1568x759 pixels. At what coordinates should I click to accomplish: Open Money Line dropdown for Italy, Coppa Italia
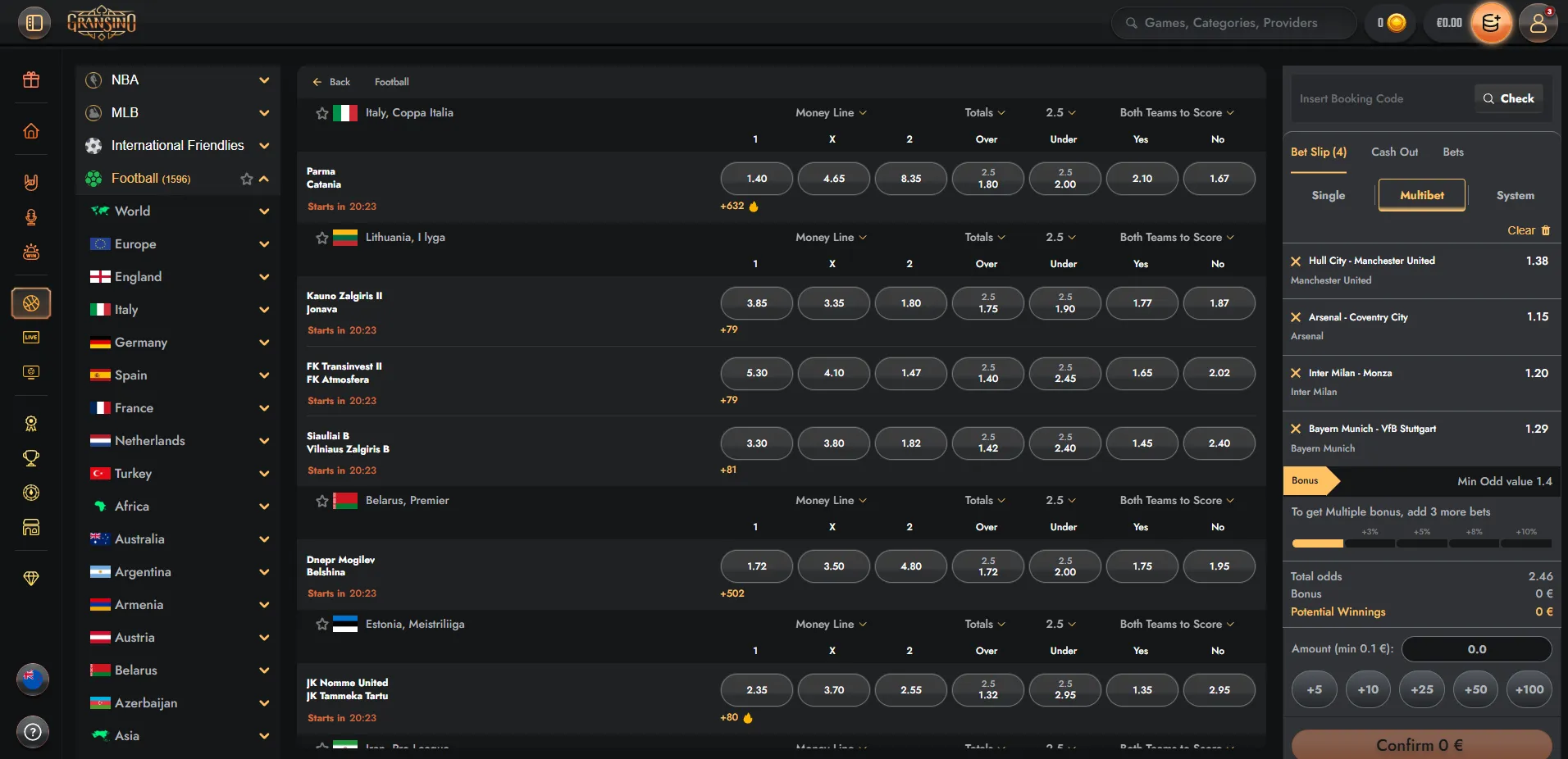coord(831,113)
